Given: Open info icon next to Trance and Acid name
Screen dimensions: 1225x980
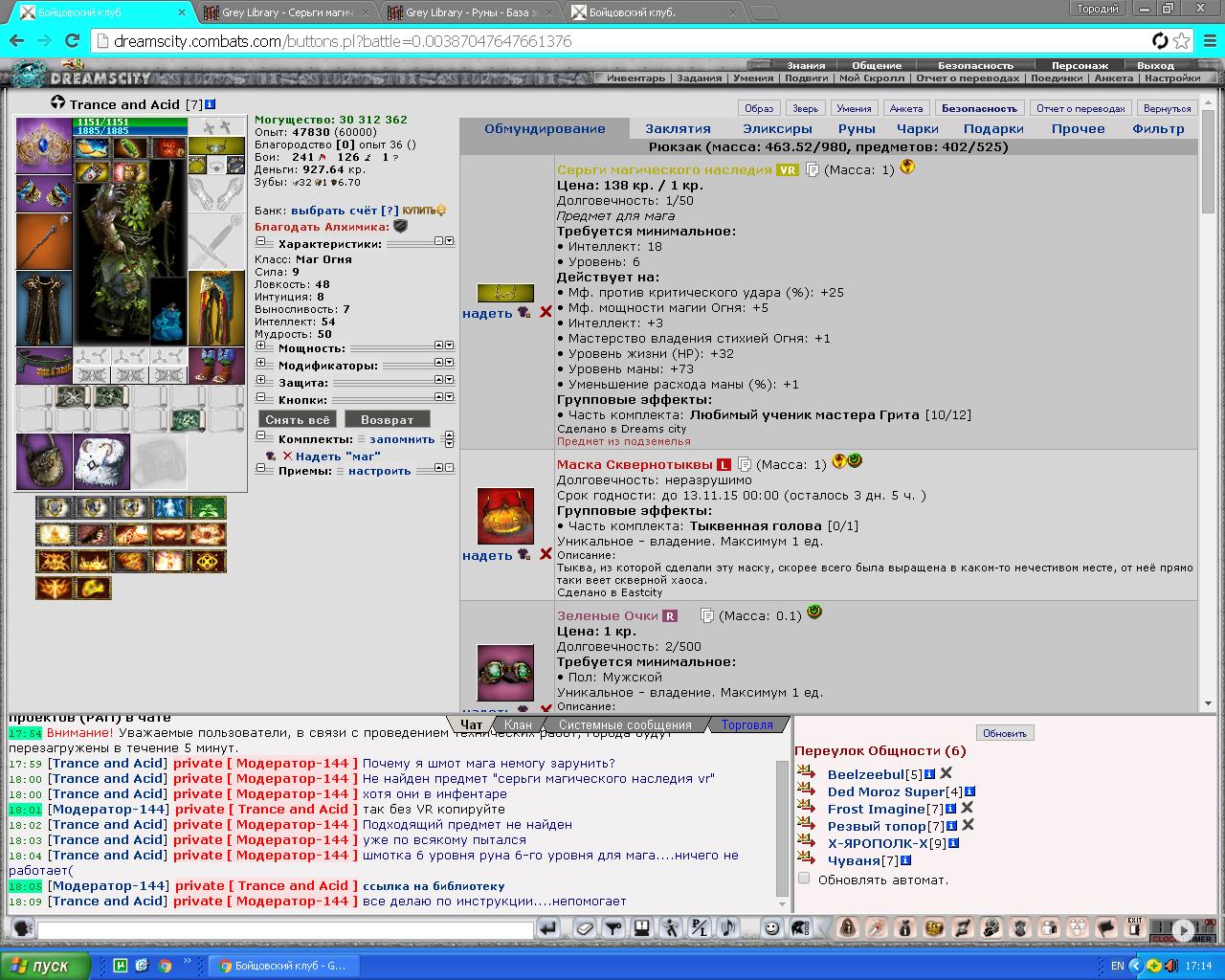Looking at the screenshot, I should (x=211, y=103).
